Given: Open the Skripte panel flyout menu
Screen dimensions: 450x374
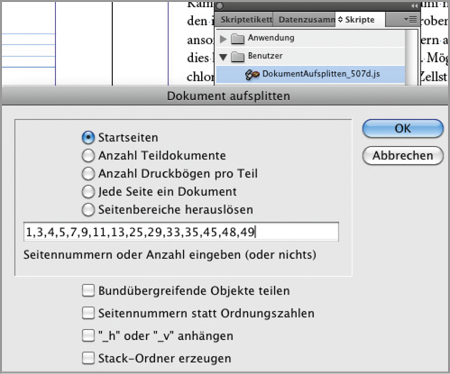Looking at the screenshot, I should 410,19.
